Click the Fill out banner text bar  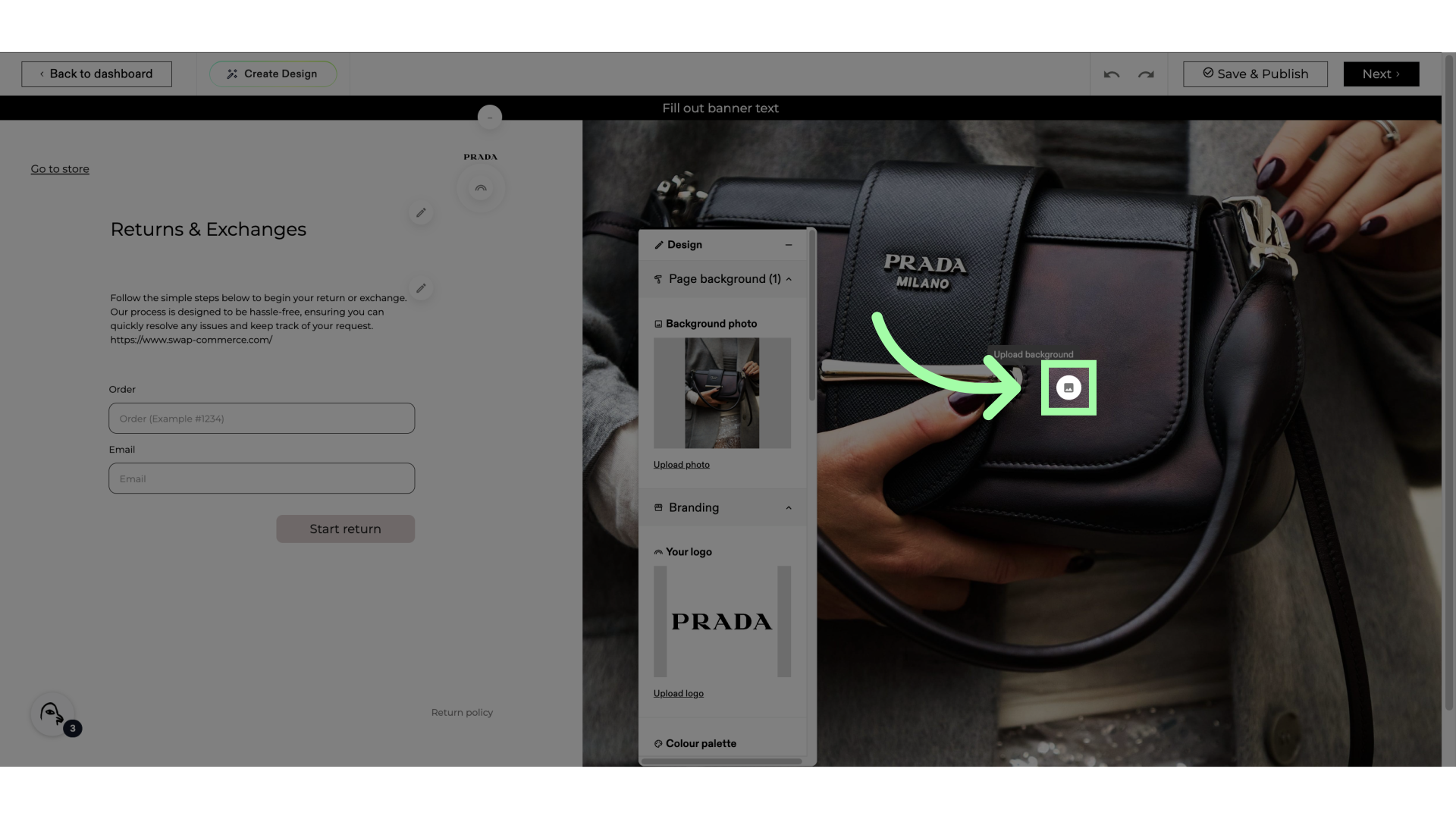(720, 108)
